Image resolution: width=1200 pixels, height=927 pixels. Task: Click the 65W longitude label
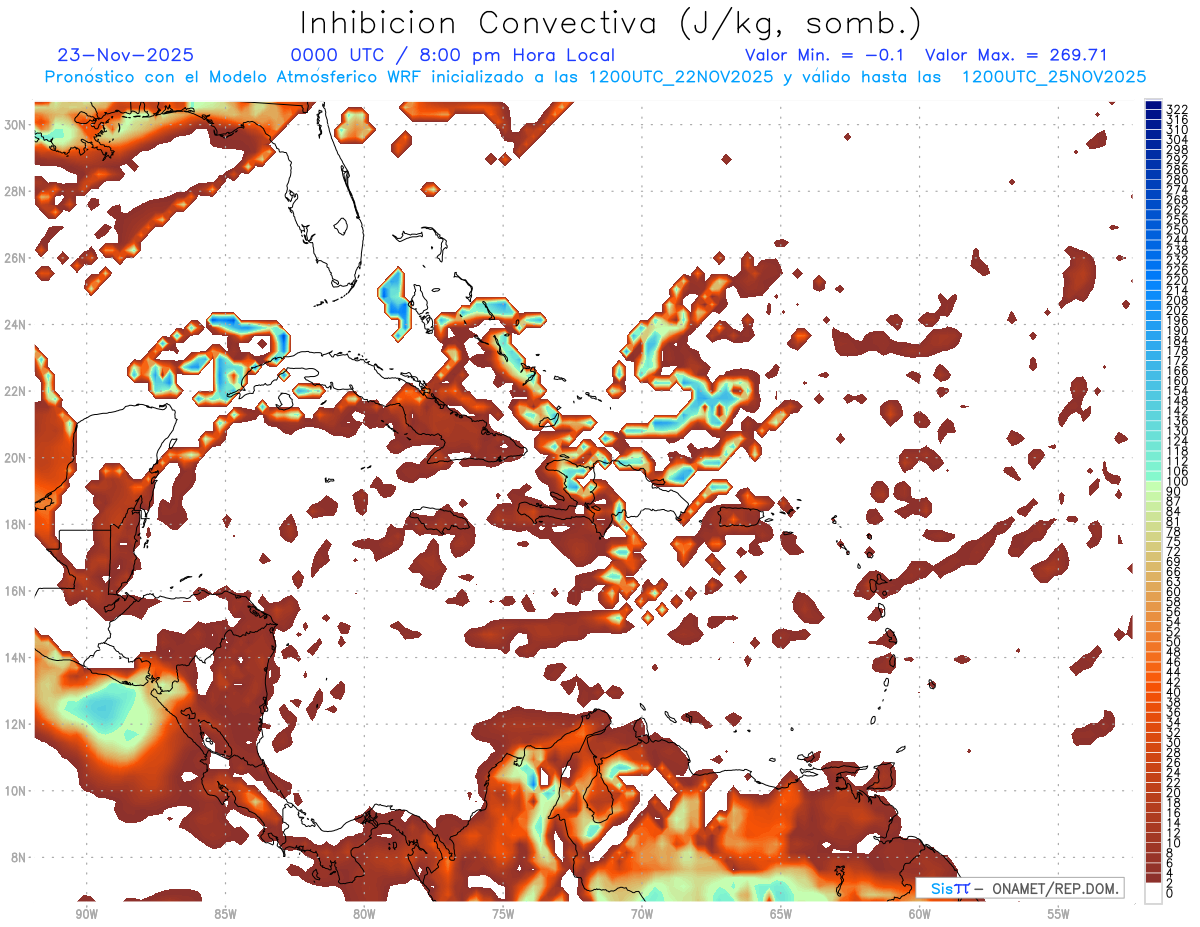click(781, 914)
